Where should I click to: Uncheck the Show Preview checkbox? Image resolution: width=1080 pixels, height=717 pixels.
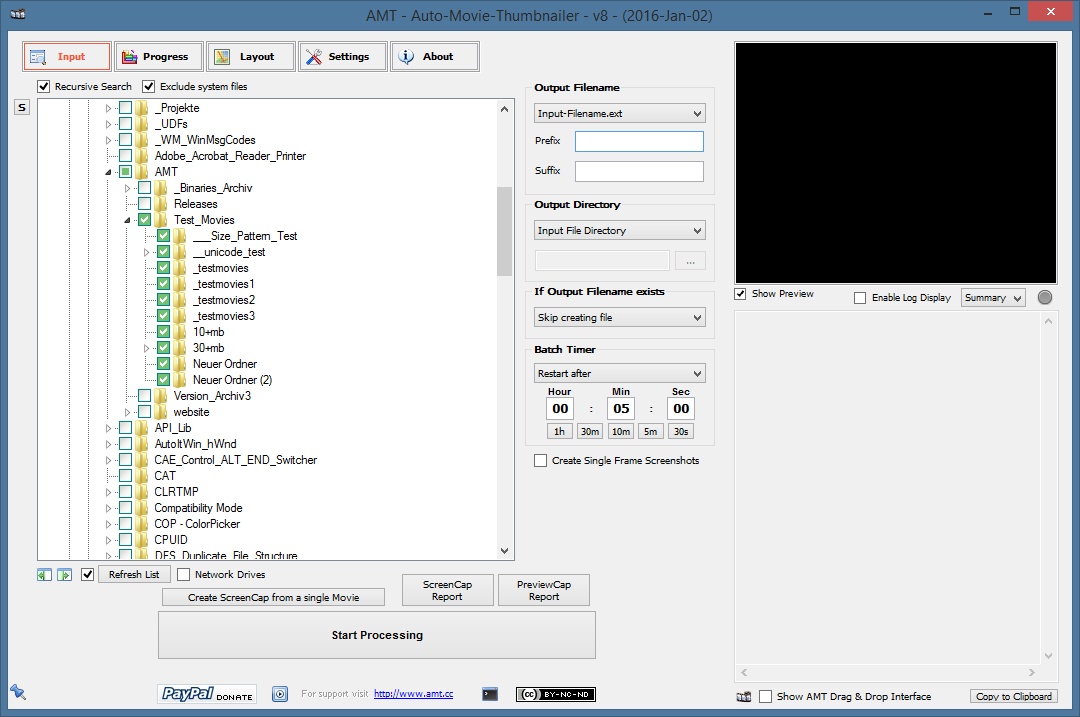741,294
